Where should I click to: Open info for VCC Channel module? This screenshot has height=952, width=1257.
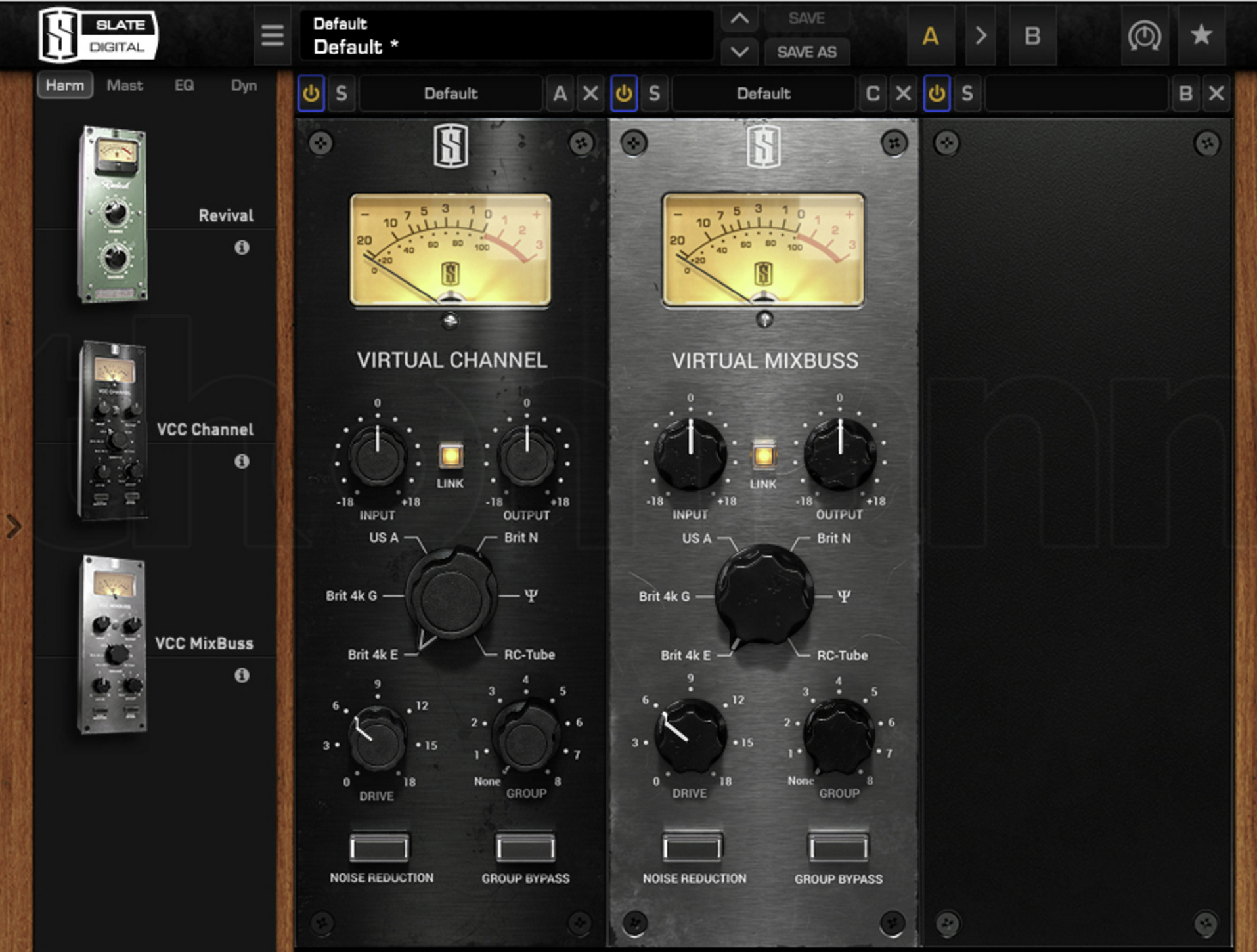pos(242,462)
